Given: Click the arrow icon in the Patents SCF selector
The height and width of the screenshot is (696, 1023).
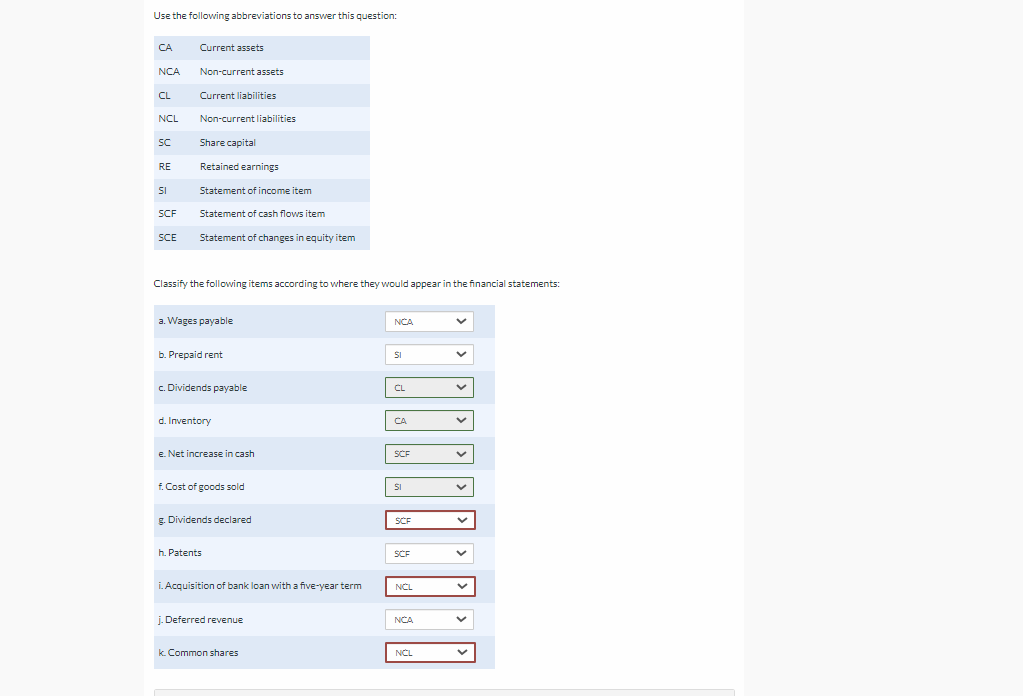Looking at the screenshot, I should tap(461, 553).
